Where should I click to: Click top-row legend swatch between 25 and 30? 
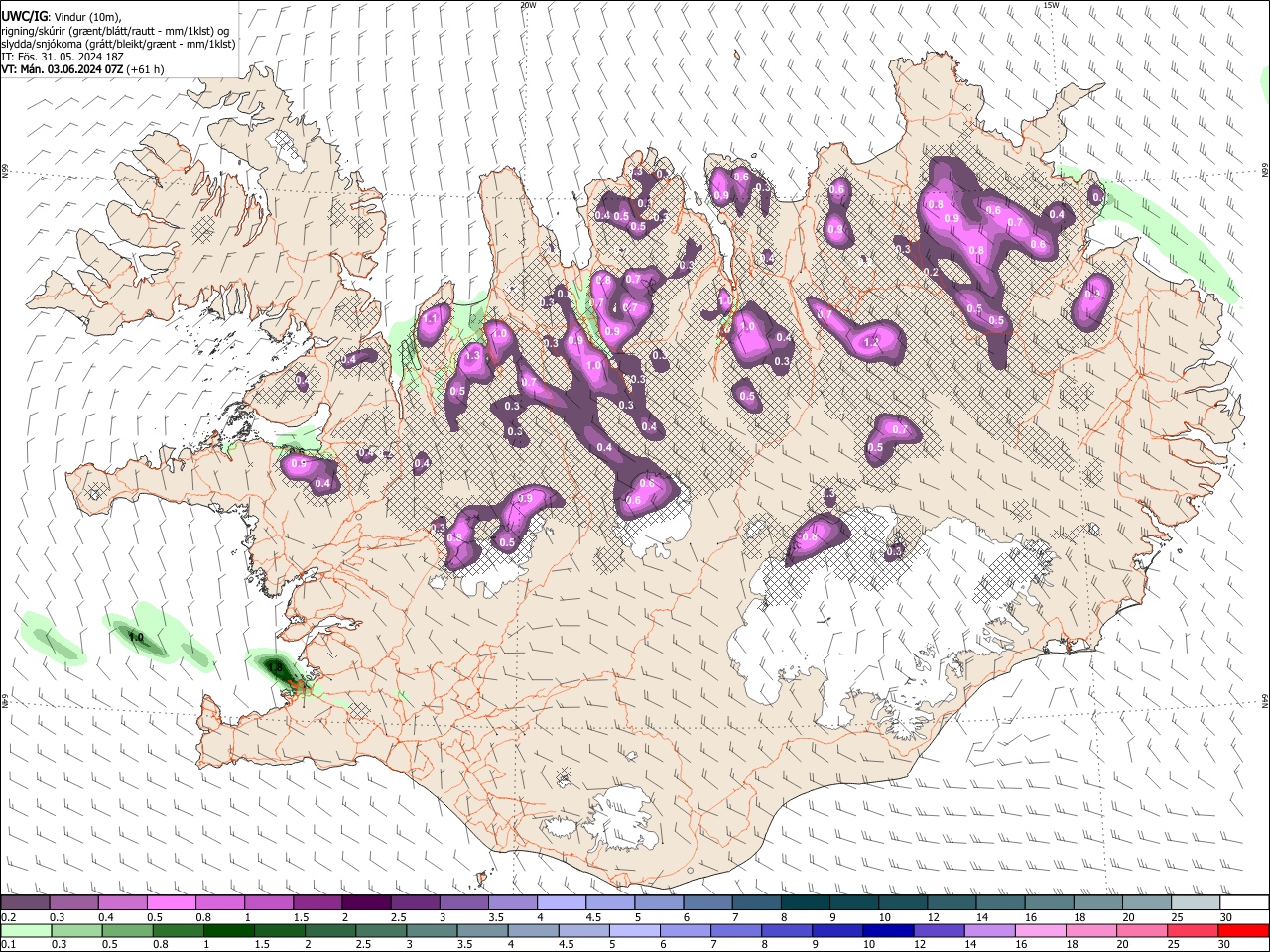tap(1195, 902)
